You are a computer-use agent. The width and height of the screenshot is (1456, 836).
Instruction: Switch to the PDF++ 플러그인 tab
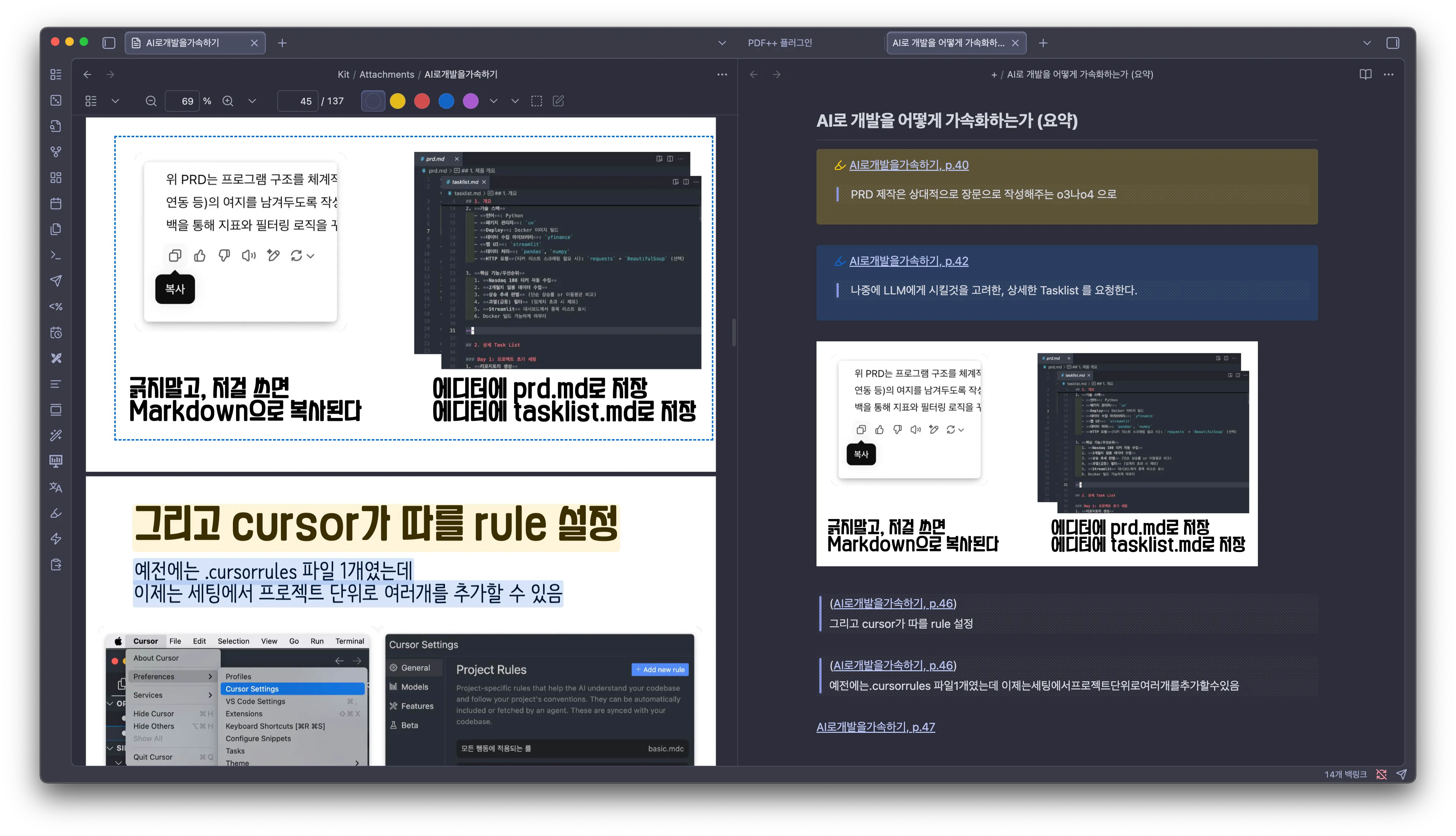click(x=780, y=43)
